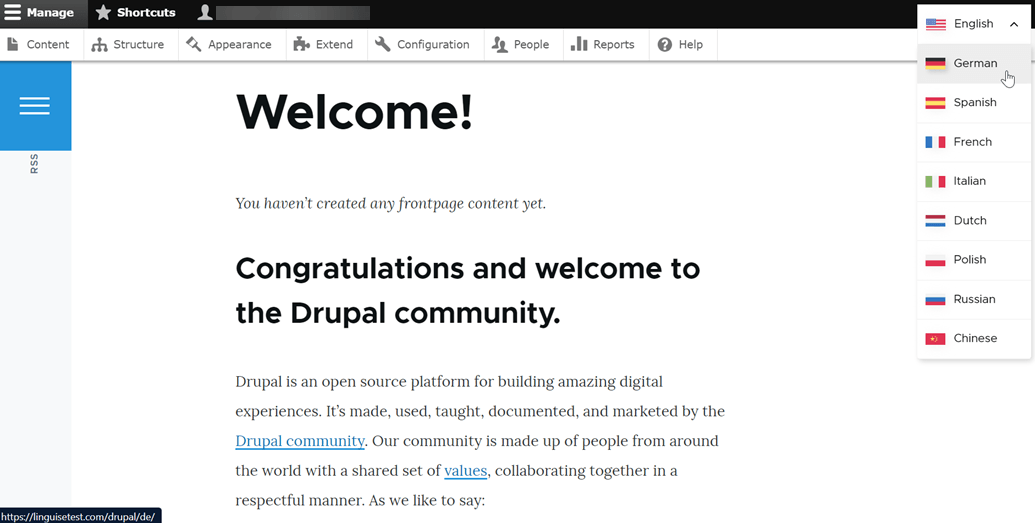Switch language to Dutch

[974, 221]
